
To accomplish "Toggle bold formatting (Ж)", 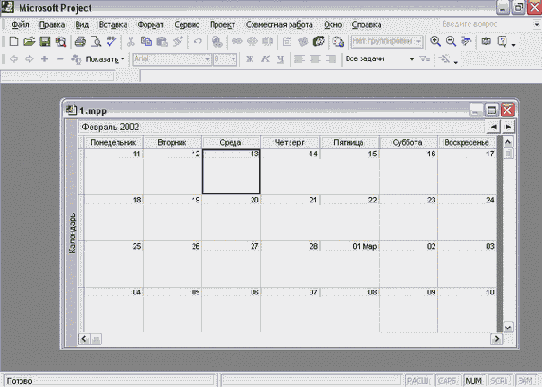I will point(250,59).
